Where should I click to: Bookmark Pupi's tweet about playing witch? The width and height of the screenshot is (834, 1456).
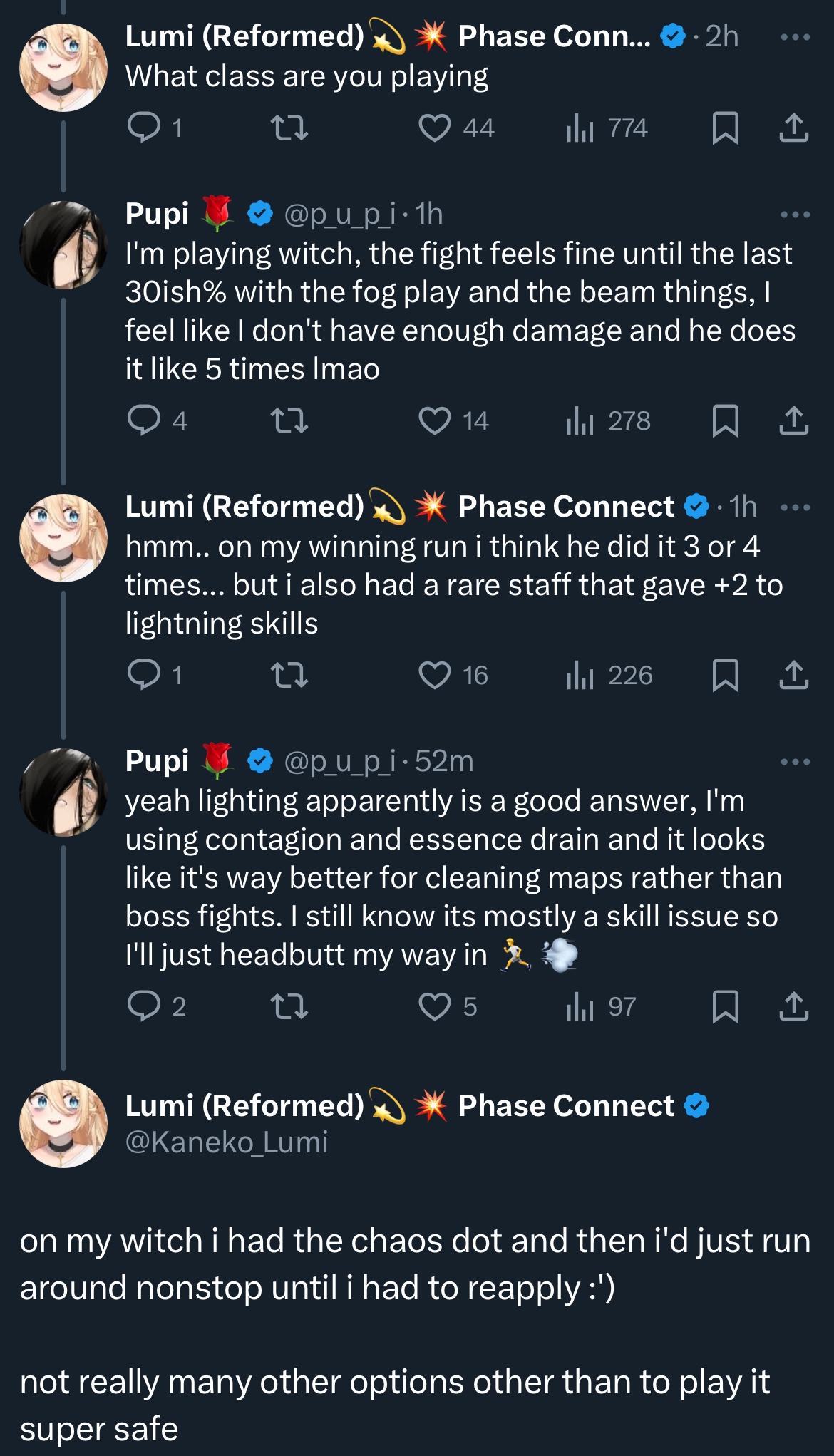click(x=725, y=421)
